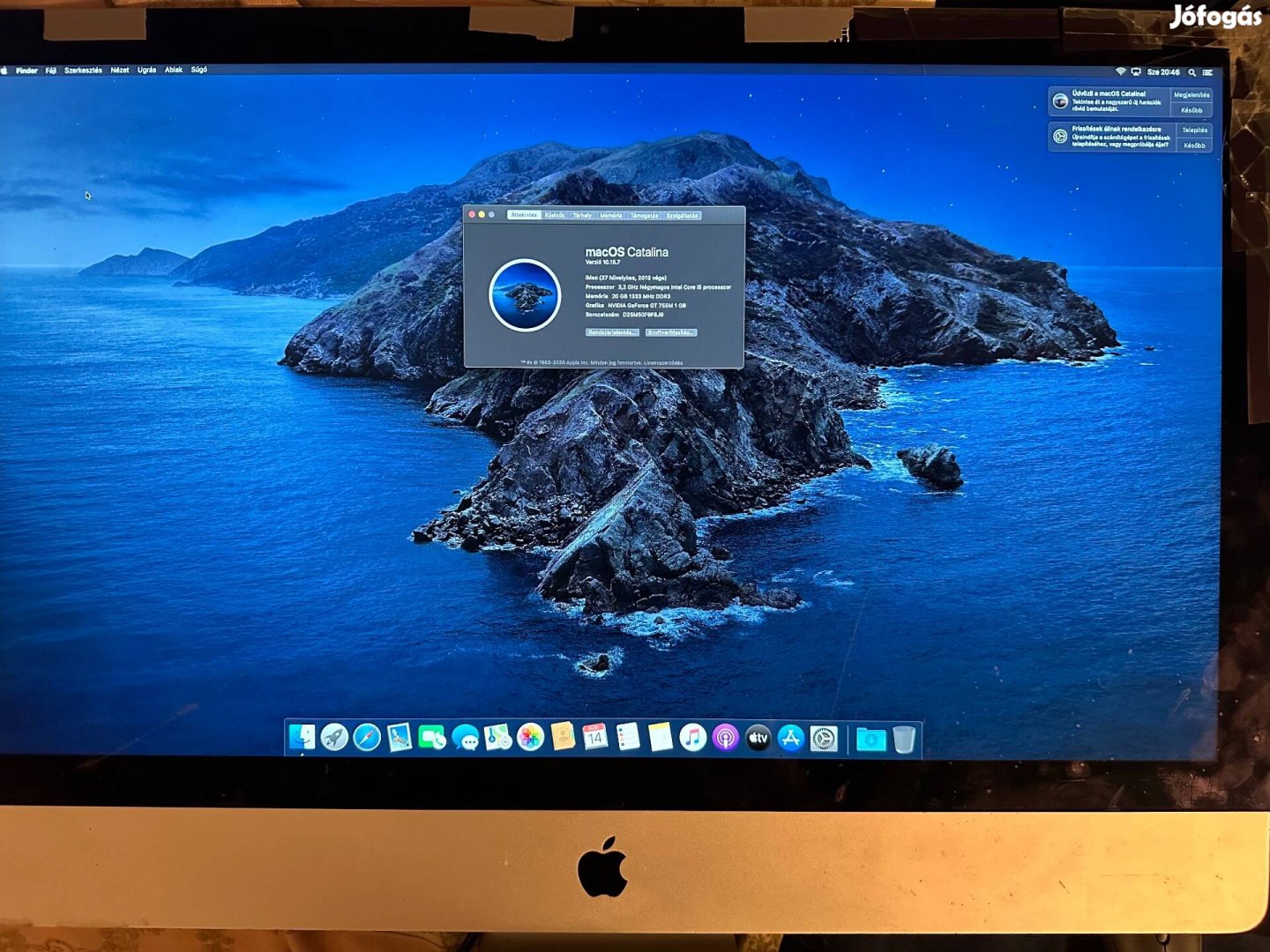Viewport: 1270px width, 952px height.
Task: Open the Trash in Dock
Action: [x=904, y=739]
